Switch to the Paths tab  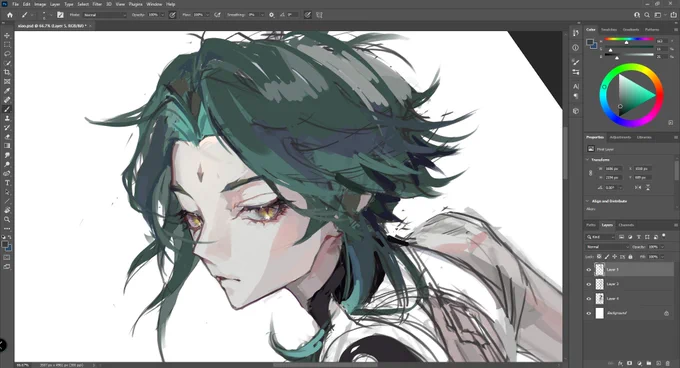click(591, 225)
